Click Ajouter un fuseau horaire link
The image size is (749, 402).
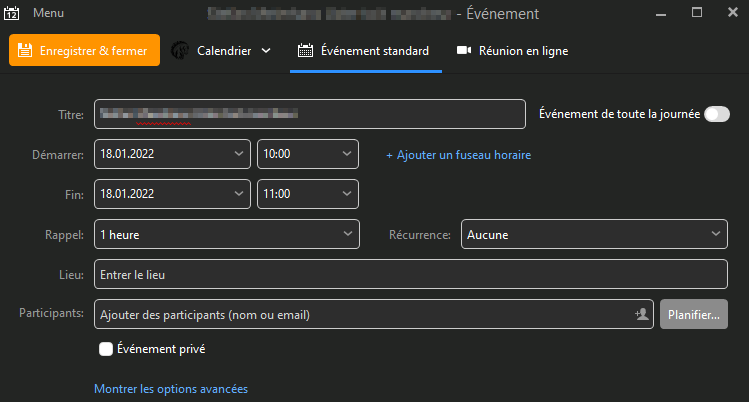[458, 155]
